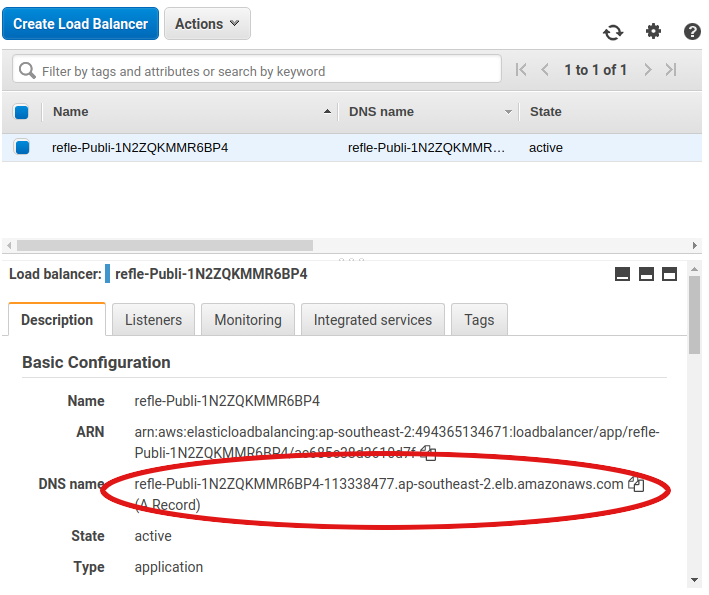Select truncated DNS name cell in table
This screenshot has width=709, height=595.
pos(426,148)
